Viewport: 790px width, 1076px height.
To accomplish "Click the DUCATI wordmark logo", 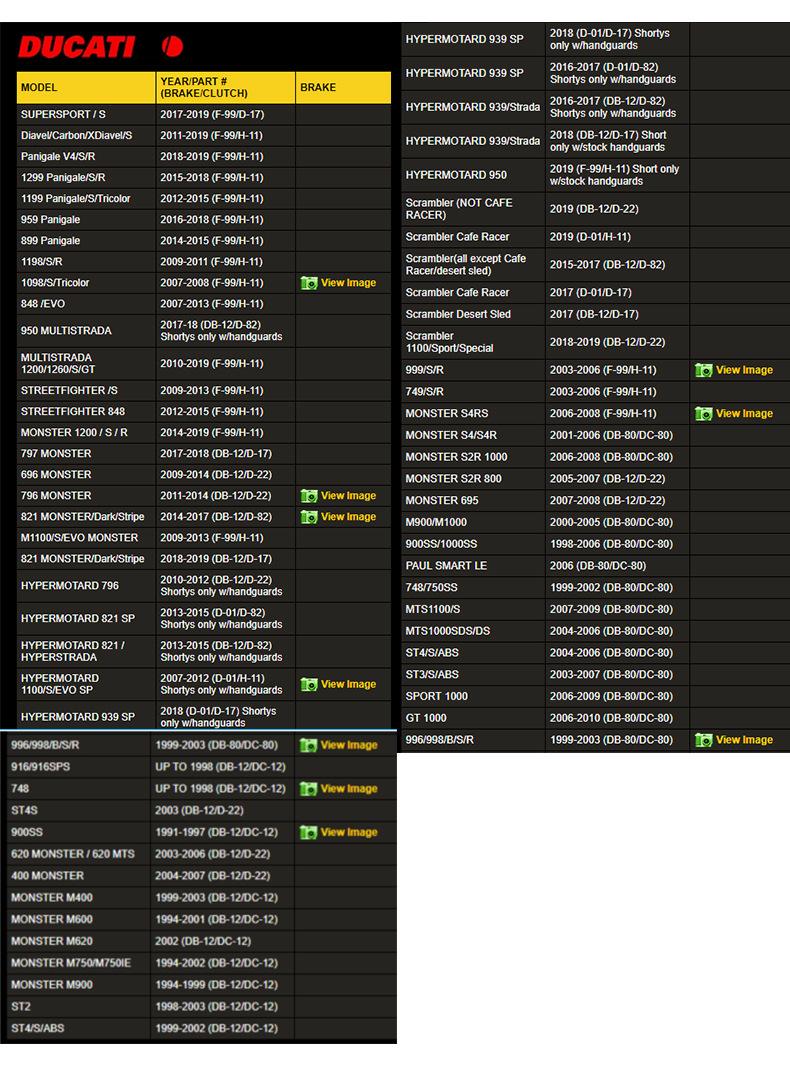I will [76, 47].
